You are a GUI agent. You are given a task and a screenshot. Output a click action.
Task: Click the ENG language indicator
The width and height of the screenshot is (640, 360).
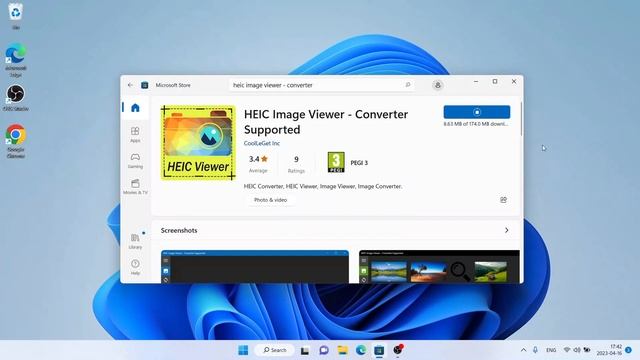551,350
